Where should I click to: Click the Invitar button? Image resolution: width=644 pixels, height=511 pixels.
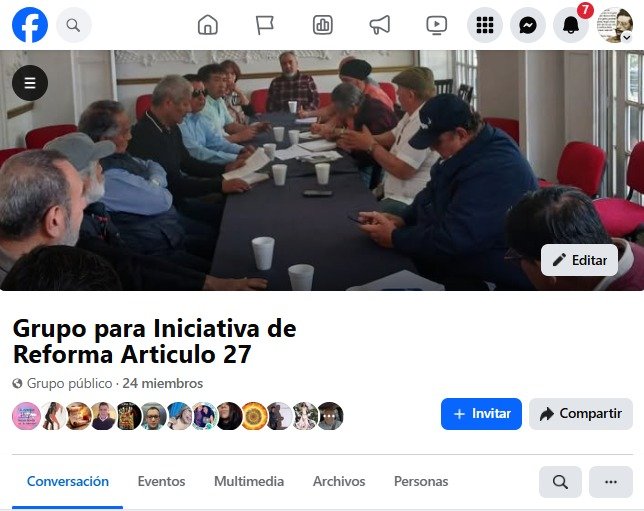[481, 414]
